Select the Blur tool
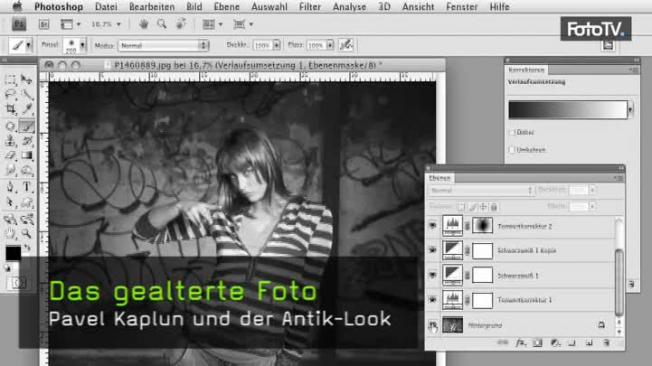The height and width of the screenshot is (366, 652). [x=10, y=171]
